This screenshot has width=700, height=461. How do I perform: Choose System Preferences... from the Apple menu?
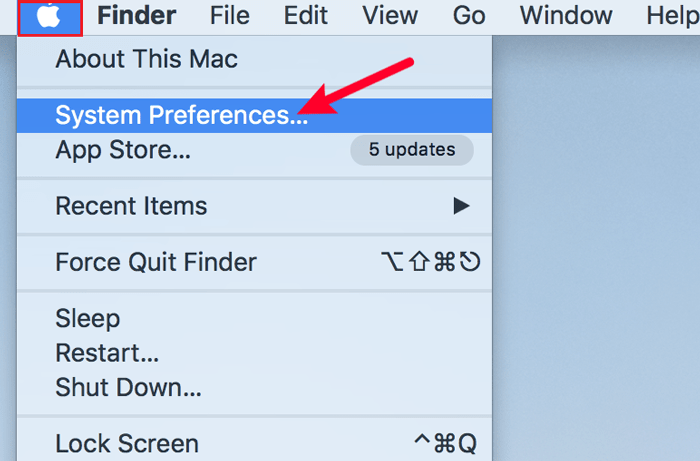(x=182, y=115)
